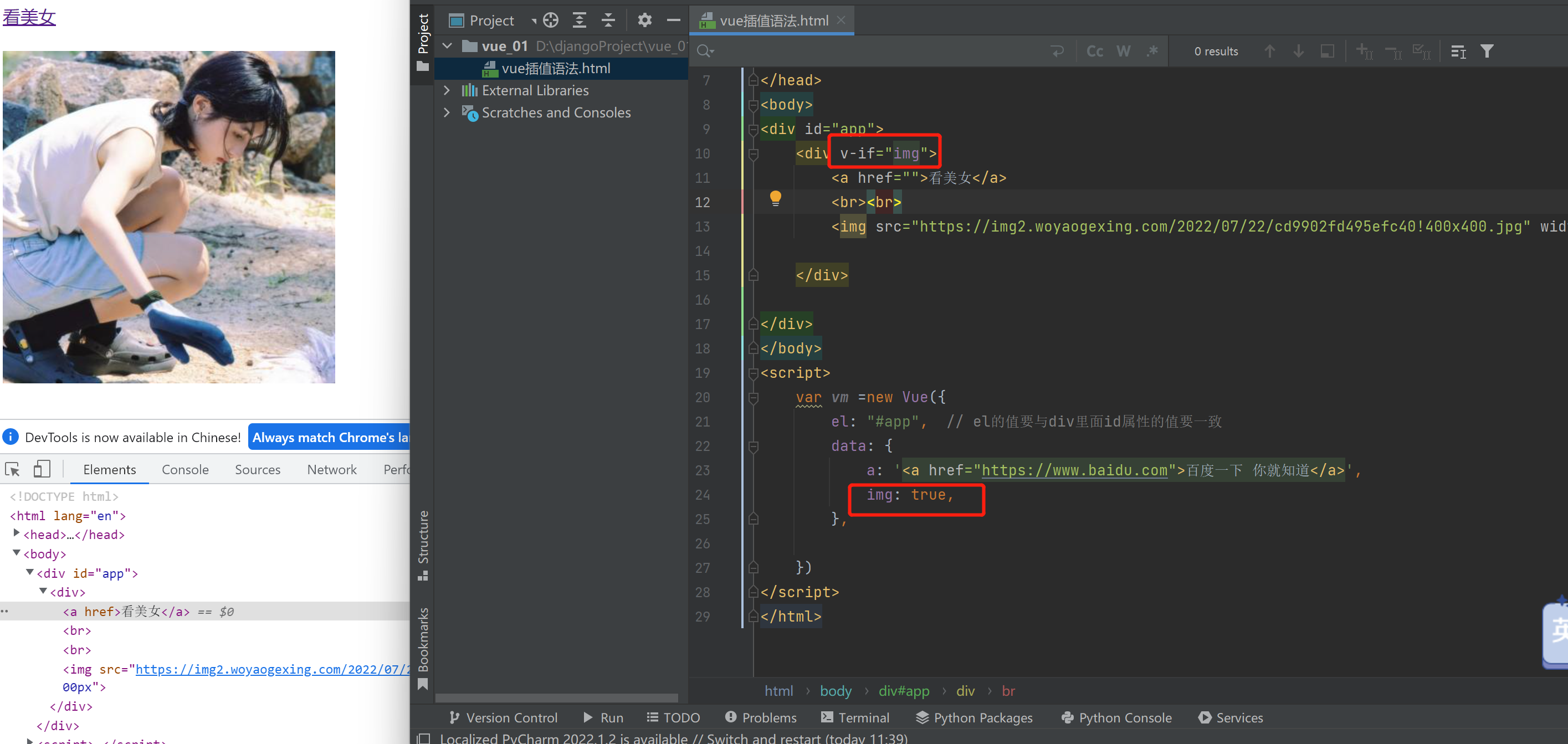Switch to DevTools Network tab

pos(332,469)
